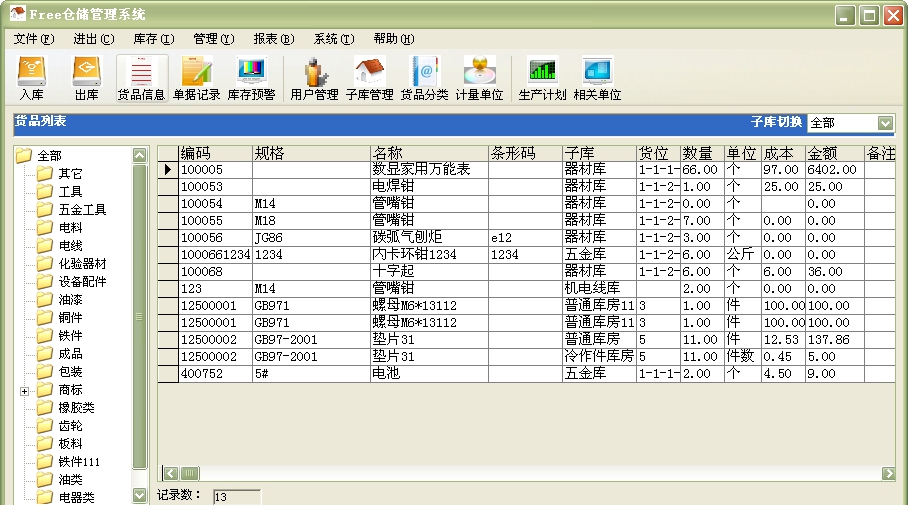Open 单据记录 document records icon

click(x=196, y=78)
